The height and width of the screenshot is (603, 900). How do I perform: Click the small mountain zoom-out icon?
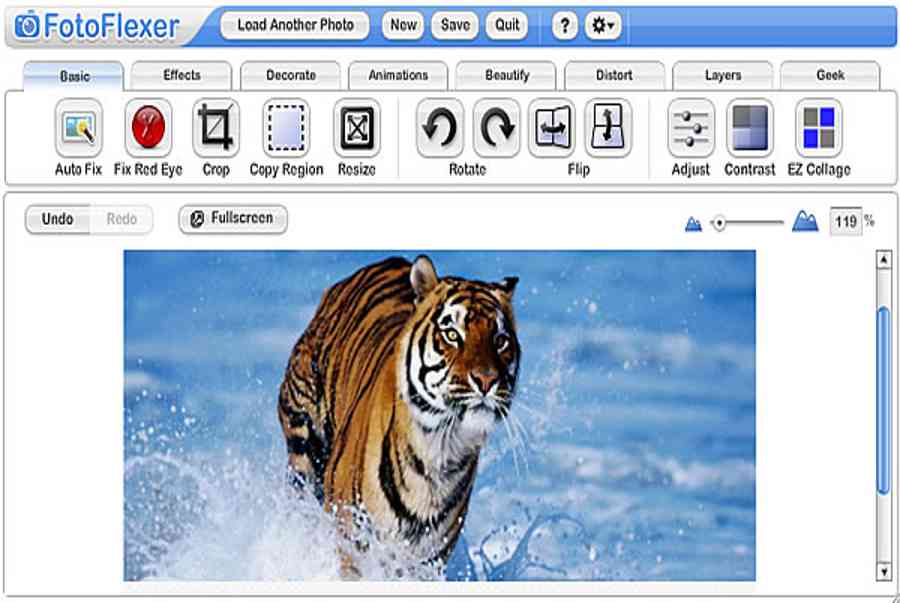click(x=693, y=223)
